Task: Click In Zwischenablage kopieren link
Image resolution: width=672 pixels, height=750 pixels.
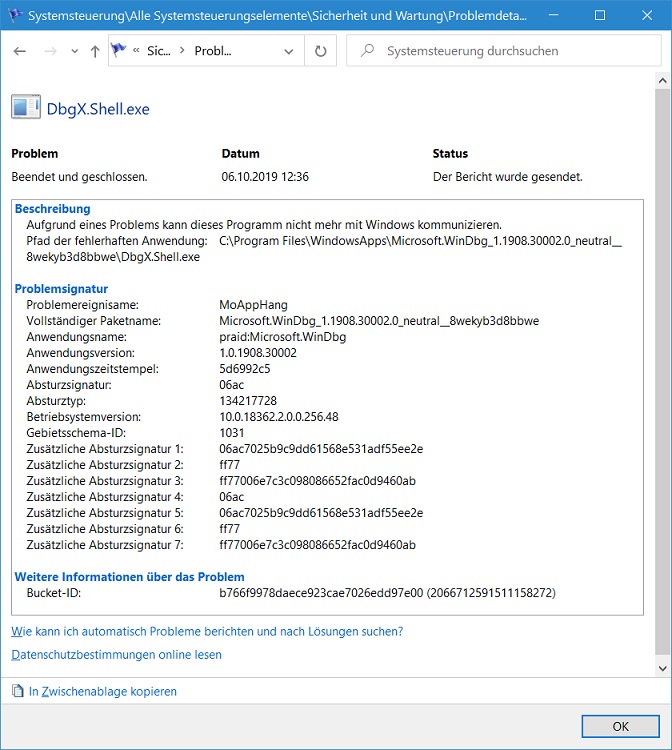Action: pyautogui.click(x=103, y=691)
